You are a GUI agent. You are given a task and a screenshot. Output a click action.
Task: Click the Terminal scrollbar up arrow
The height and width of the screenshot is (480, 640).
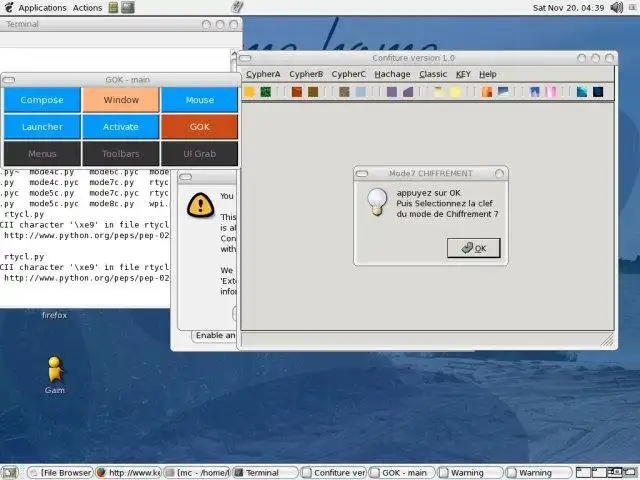tap(234, 53)
